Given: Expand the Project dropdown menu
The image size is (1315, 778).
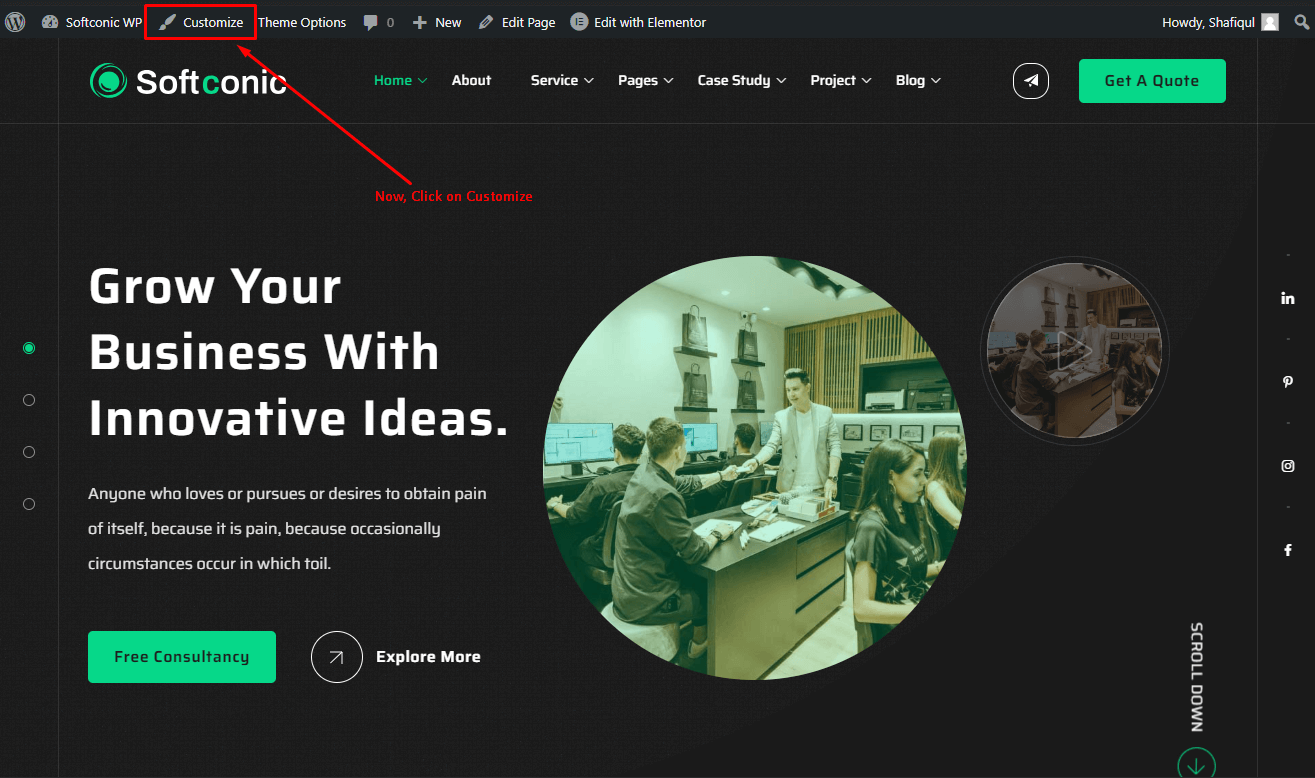Looking at the screenshot, I should (x=840, y=80).
